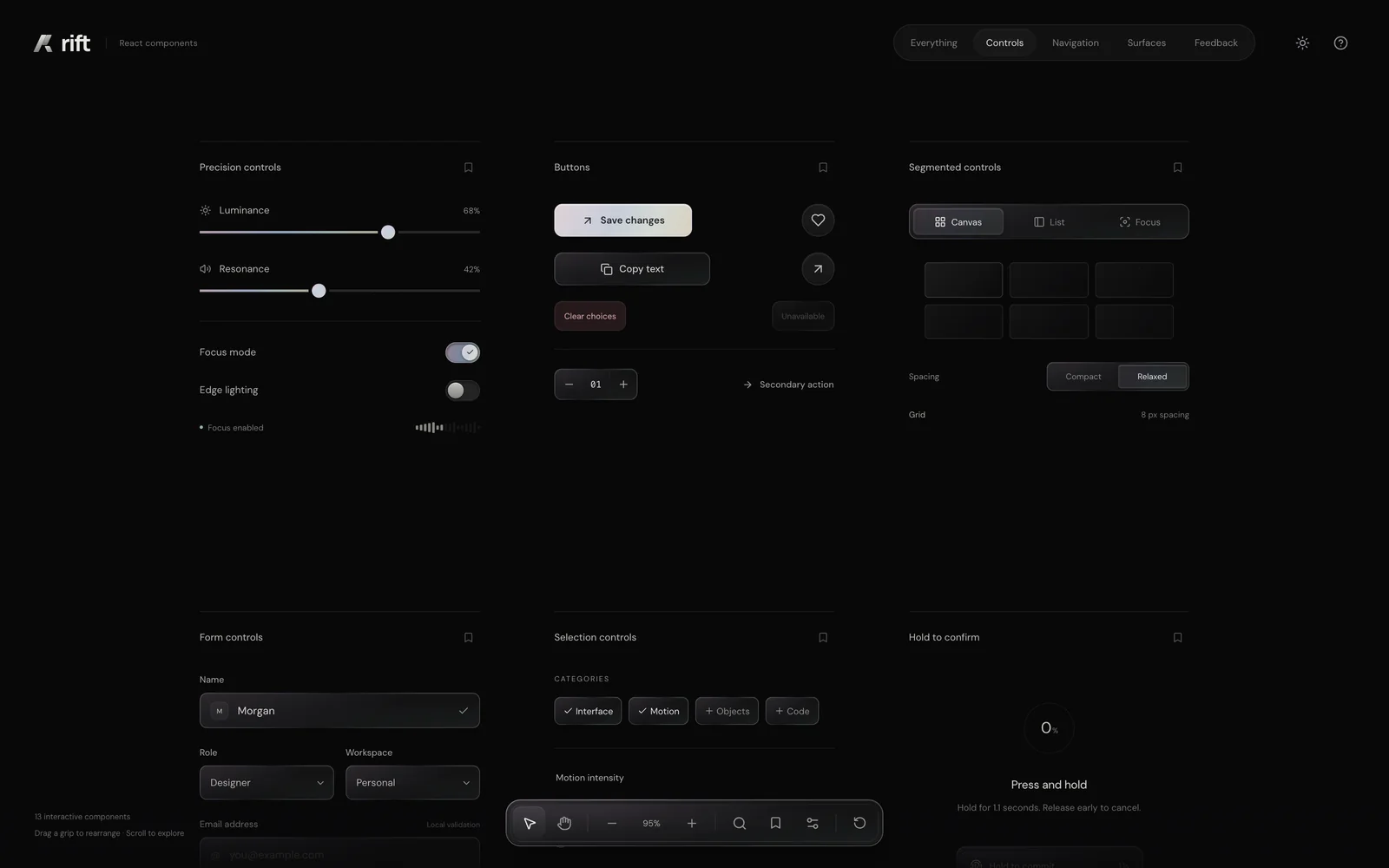Turn off the Focus mode switch

(463, 352)
